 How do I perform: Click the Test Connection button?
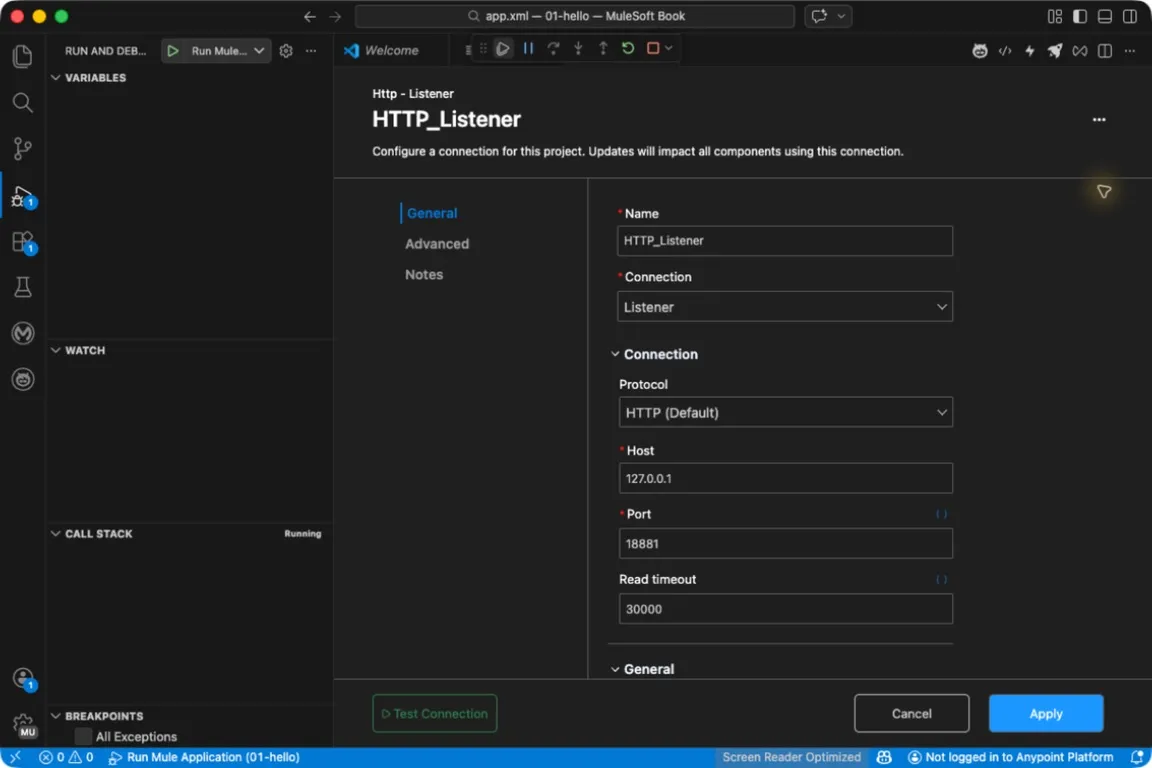click(x=434, y=713)
